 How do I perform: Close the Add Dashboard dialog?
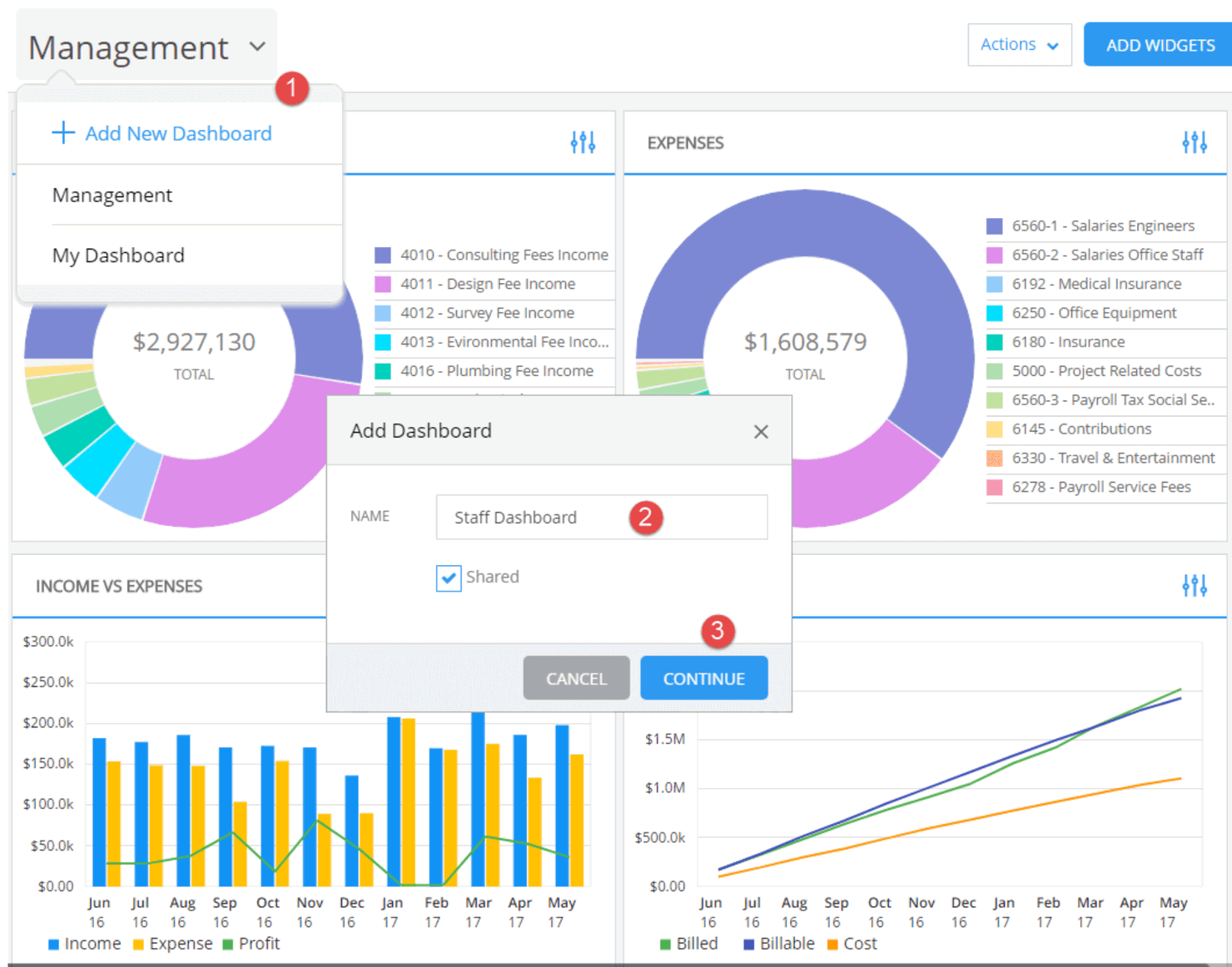pyautogui.click(x=760, y=431)
